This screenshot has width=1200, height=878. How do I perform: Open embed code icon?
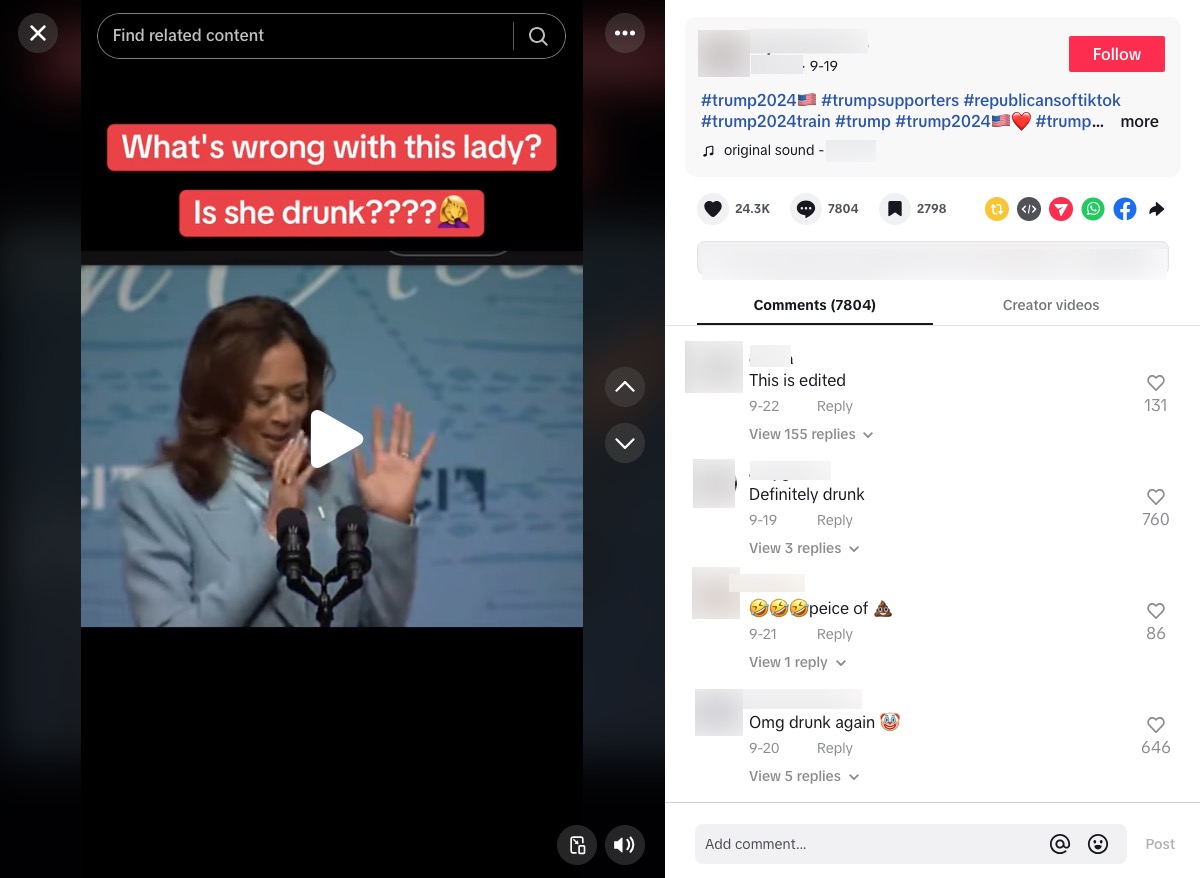pos(1028,209)
